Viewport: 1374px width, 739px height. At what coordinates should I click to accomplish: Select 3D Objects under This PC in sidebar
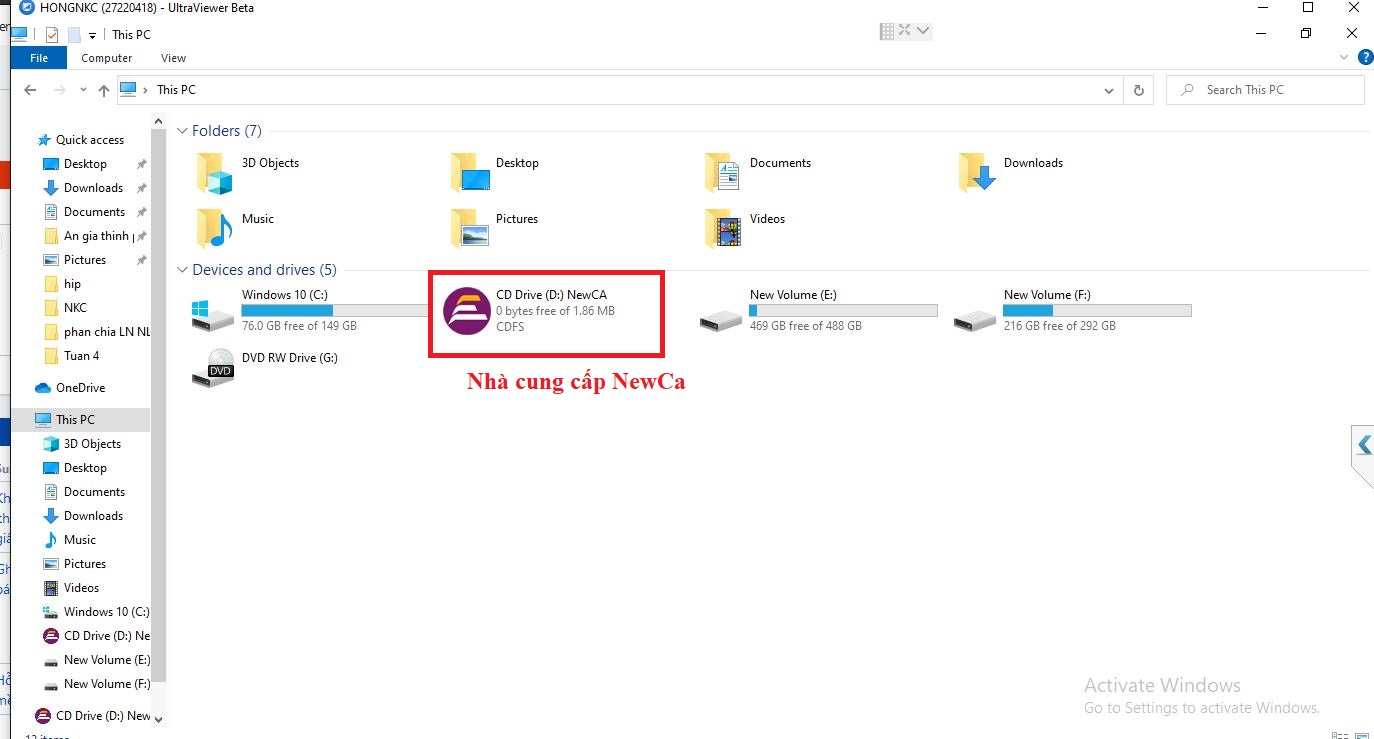[x=92, y=444]
